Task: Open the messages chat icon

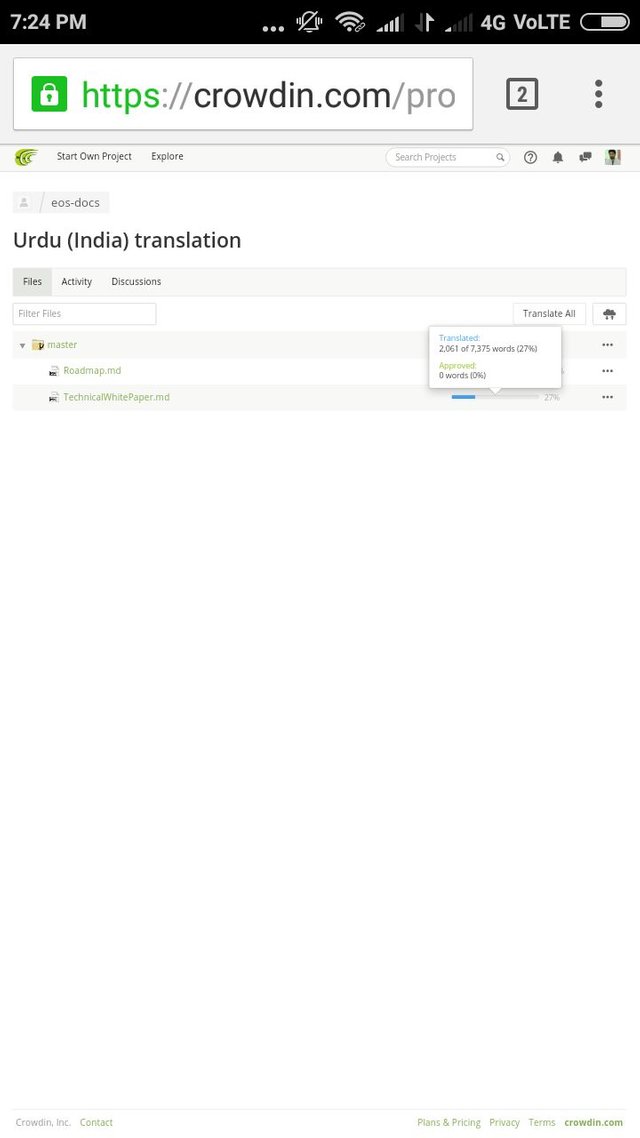Action: click(x=585, y=157)
